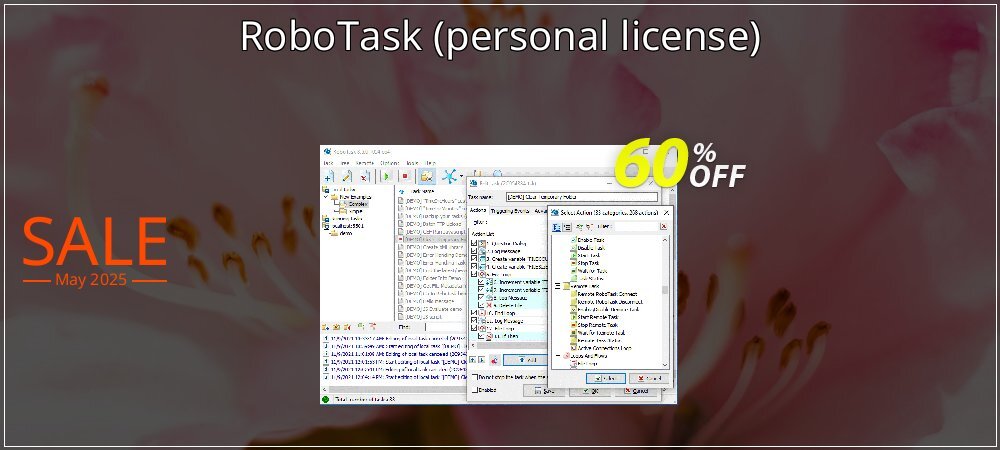1000x450 pixels.
Task: Switch to the Triggering Events tab
Action: [x=510, y=211]
